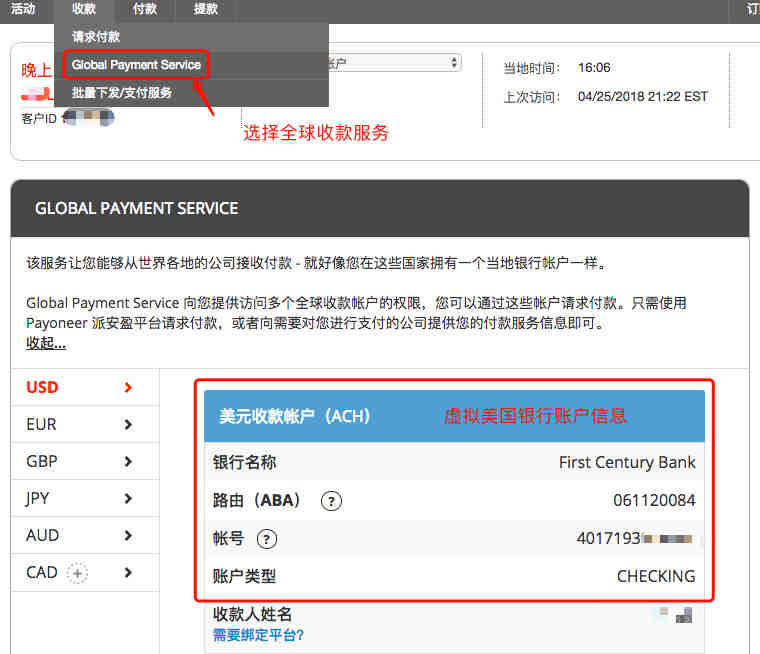760x654 pixels.
Task: Open the 提款 menu tab
Action: tap(206, 9)
